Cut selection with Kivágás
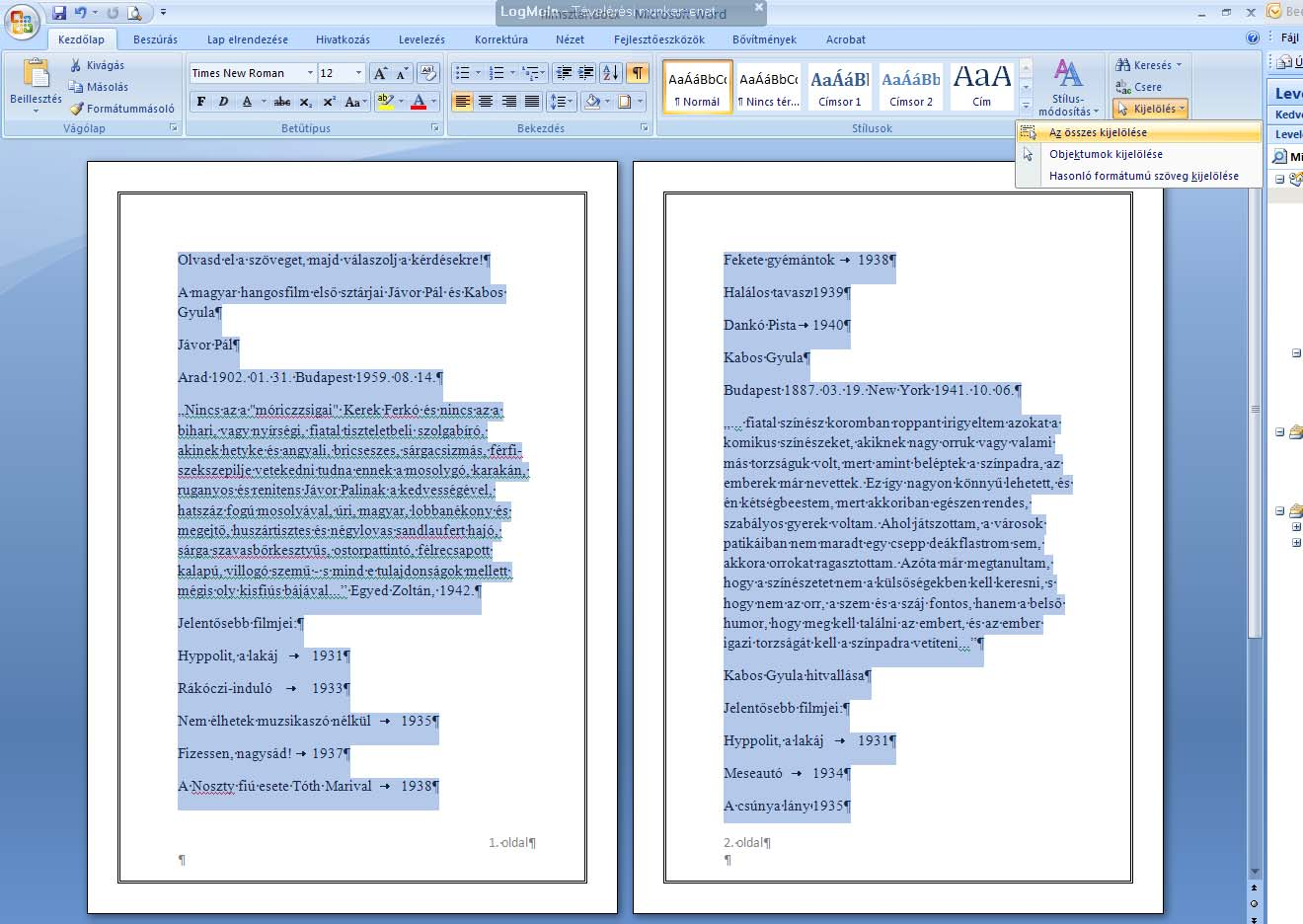This screenshot has height=924, width=1303. pyautogui.click(x=97, y=65)
